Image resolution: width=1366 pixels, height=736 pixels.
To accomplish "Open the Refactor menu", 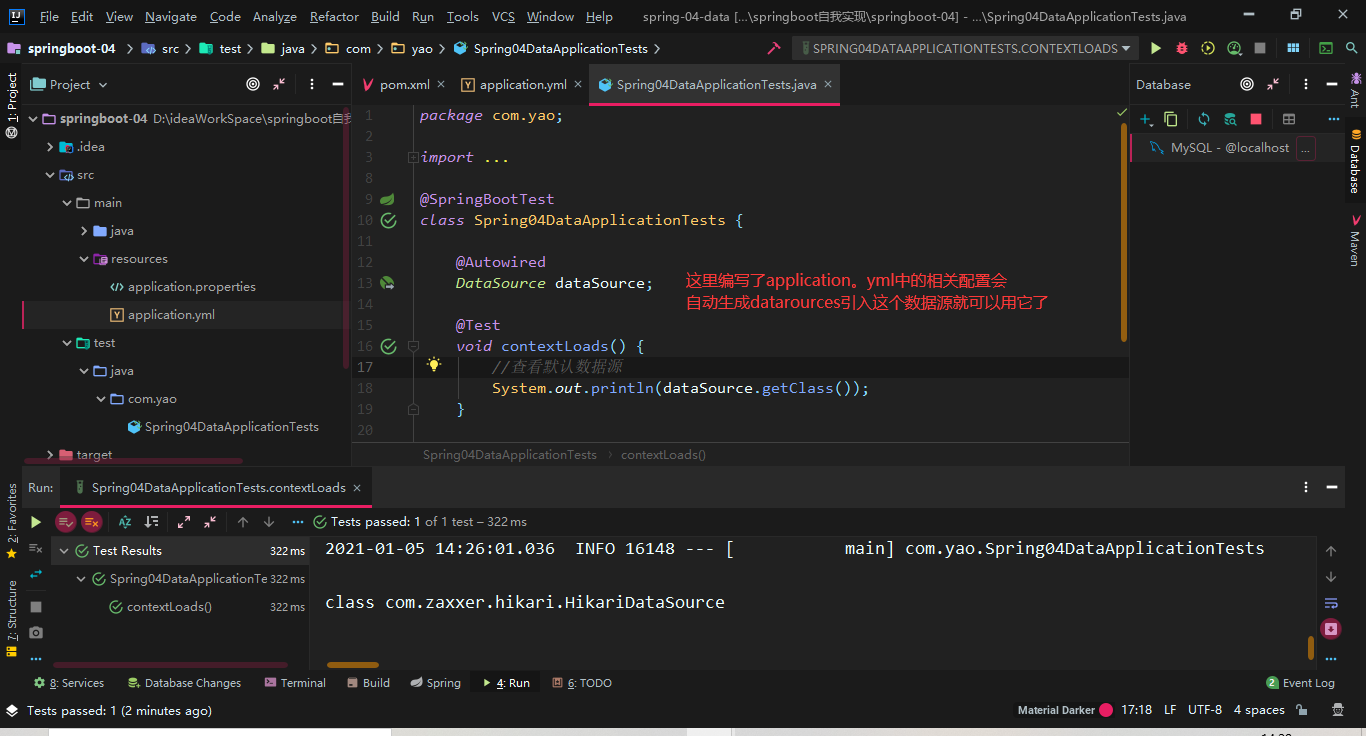I will coord(334,17).
